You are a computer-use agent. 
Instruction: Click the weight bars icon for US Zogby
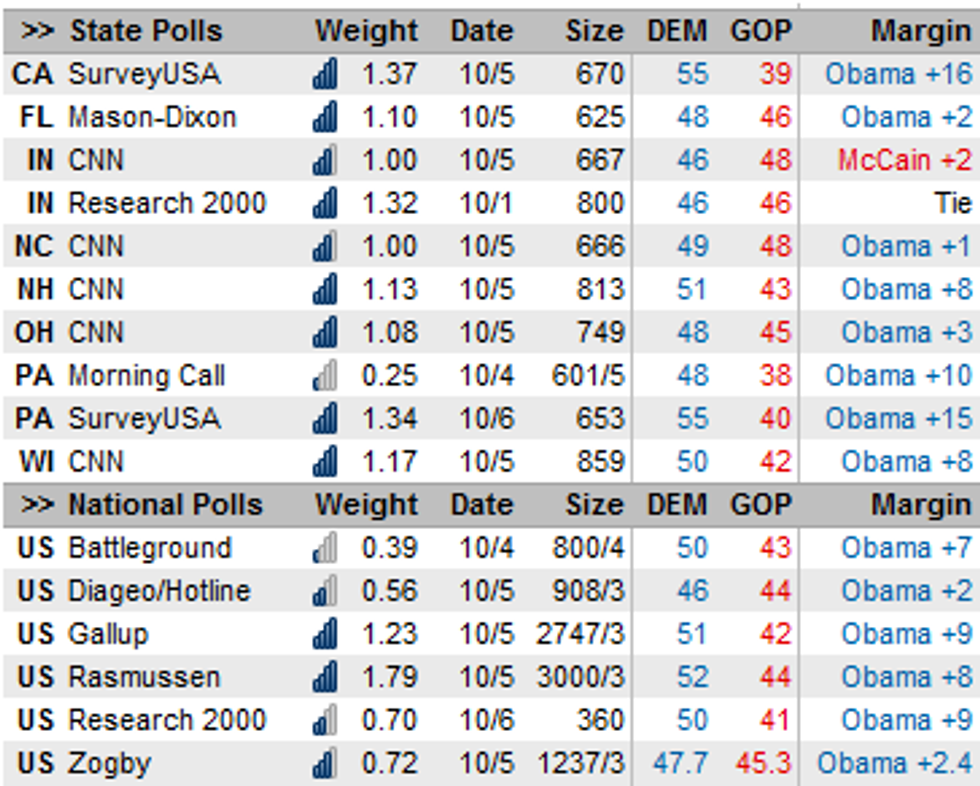pyautogui.click(x=325, y=763)
